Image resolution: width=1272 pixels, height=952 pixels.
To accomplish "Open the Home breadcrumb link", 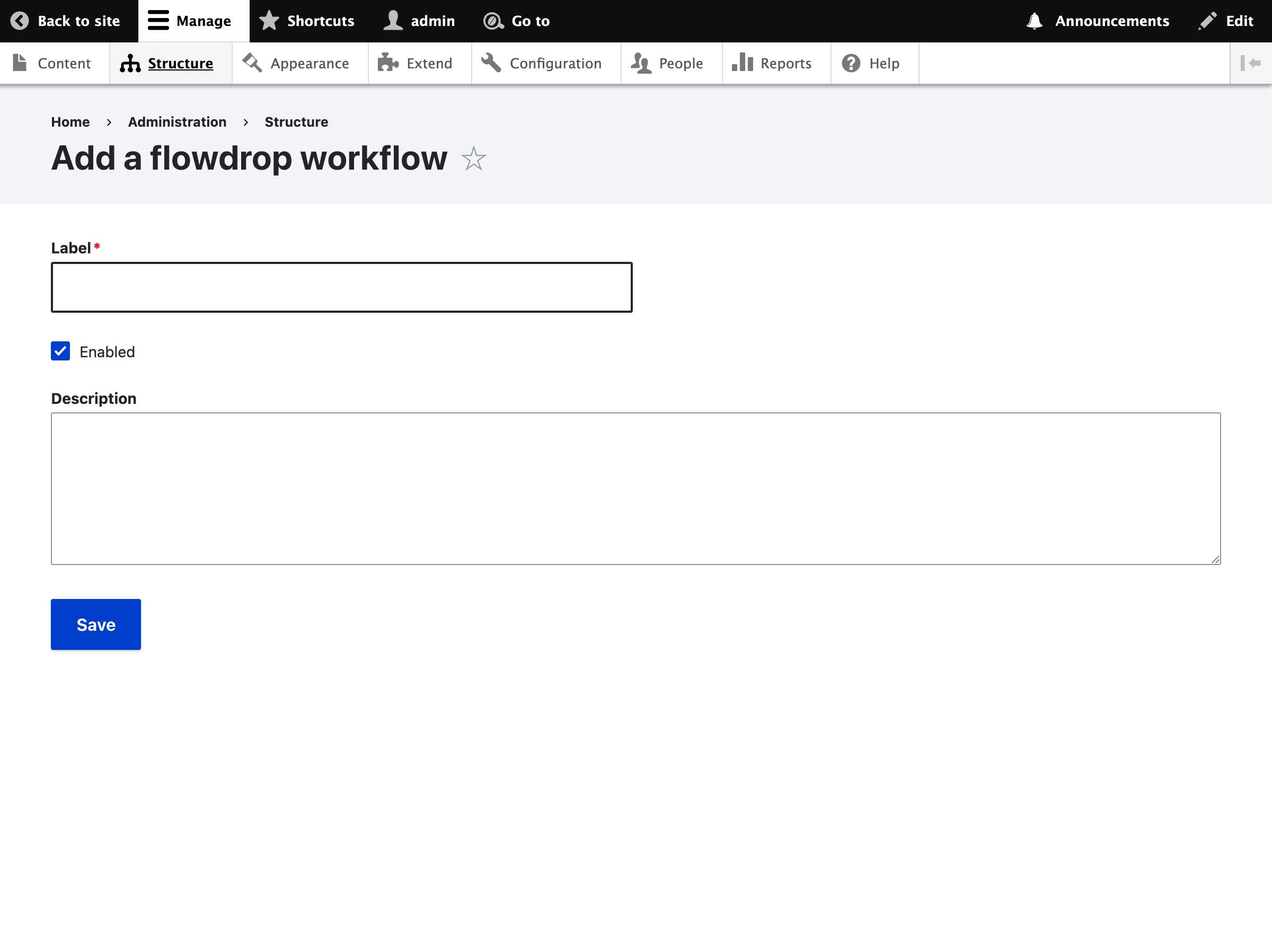I will pos(70,121).
